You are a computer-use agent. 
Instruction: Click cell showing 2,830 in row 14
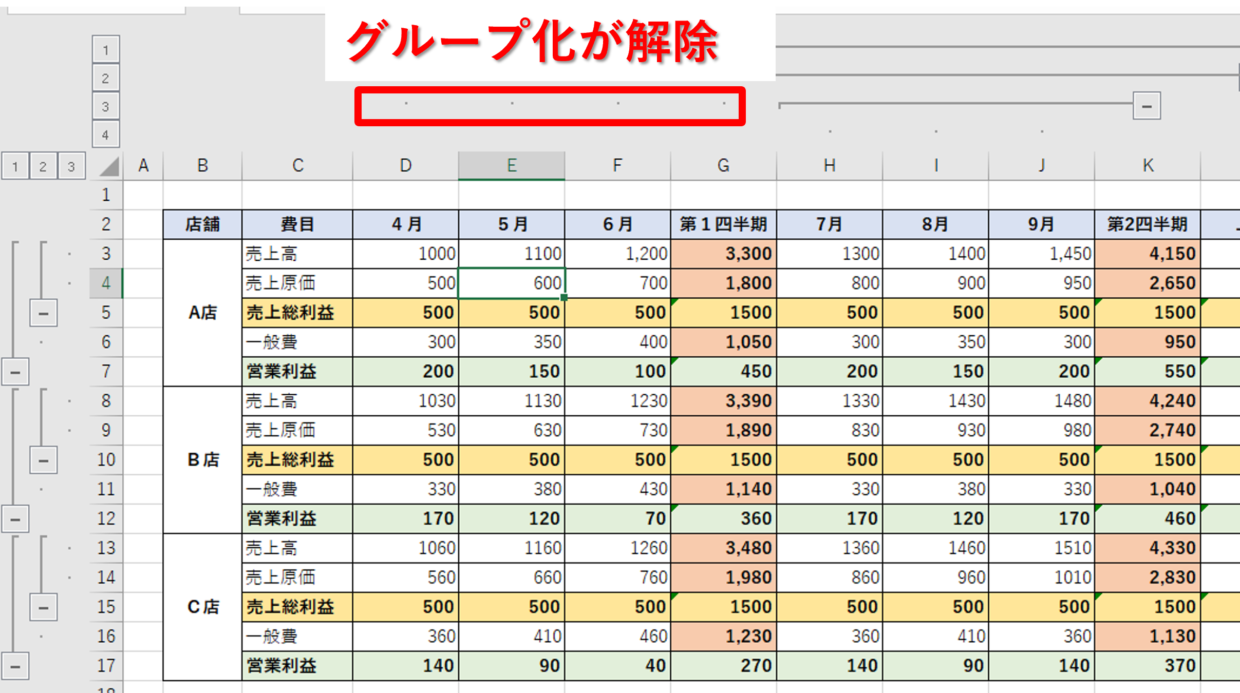click(1147, 578)
